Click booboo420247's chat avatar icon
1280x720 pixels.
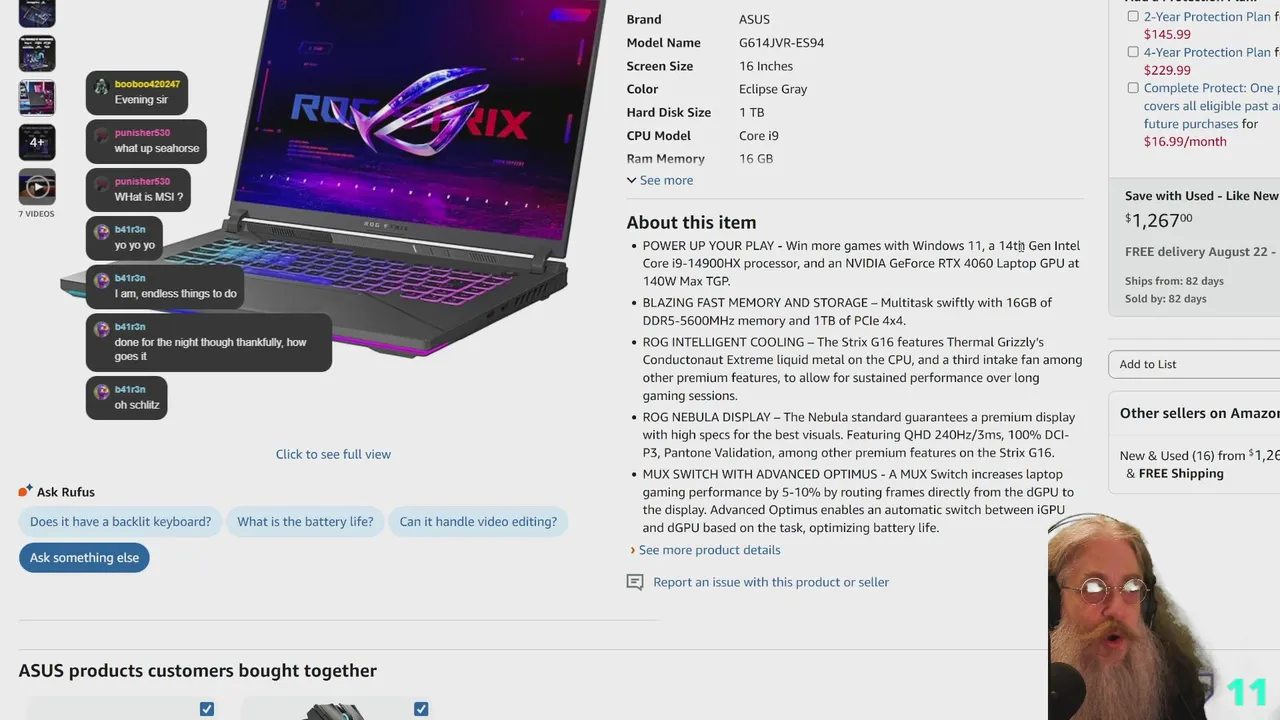(x=101, y=85)
